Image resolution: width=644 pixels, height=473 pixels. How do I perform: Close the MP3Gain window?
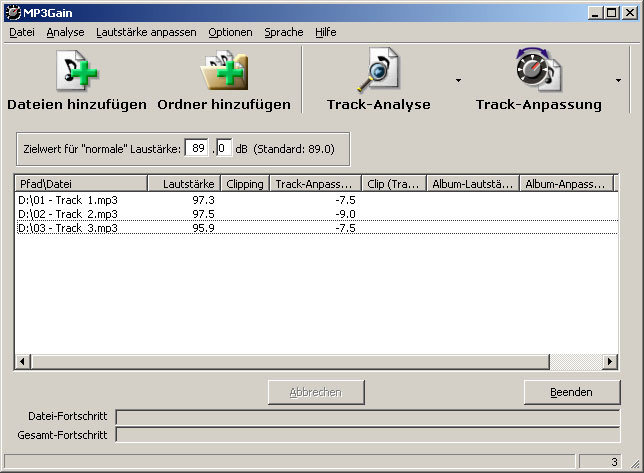tap(629, 13)
